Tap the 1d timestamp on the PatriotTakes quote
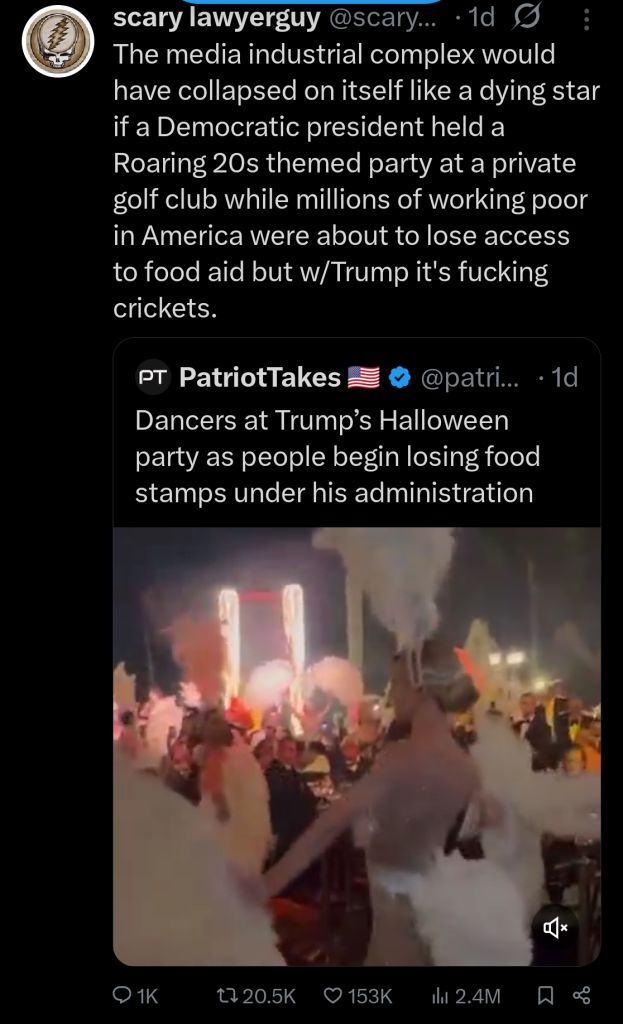The width and height of the screenshot is (623, 1024). click(564, 377)
